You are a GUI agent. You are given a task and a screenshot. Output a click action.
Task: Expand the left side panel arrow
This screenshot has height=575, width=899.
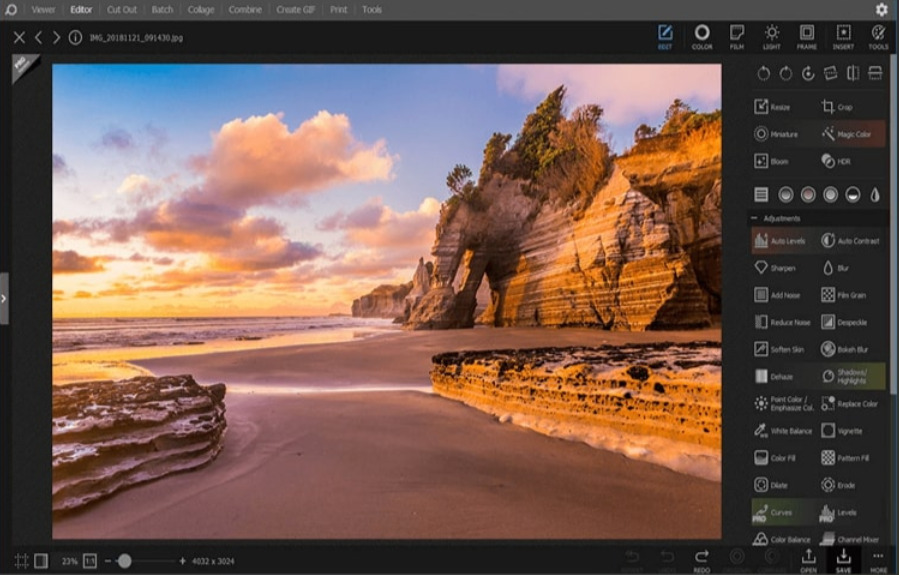pos(4,298)
